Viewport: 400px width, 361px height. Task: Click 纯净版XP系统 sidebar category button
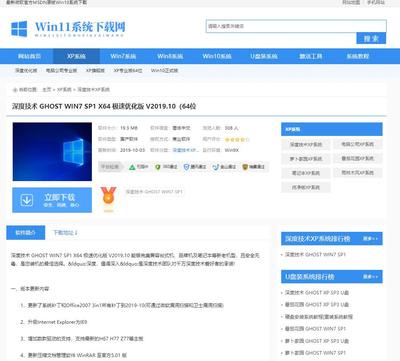tap(306, 187)
